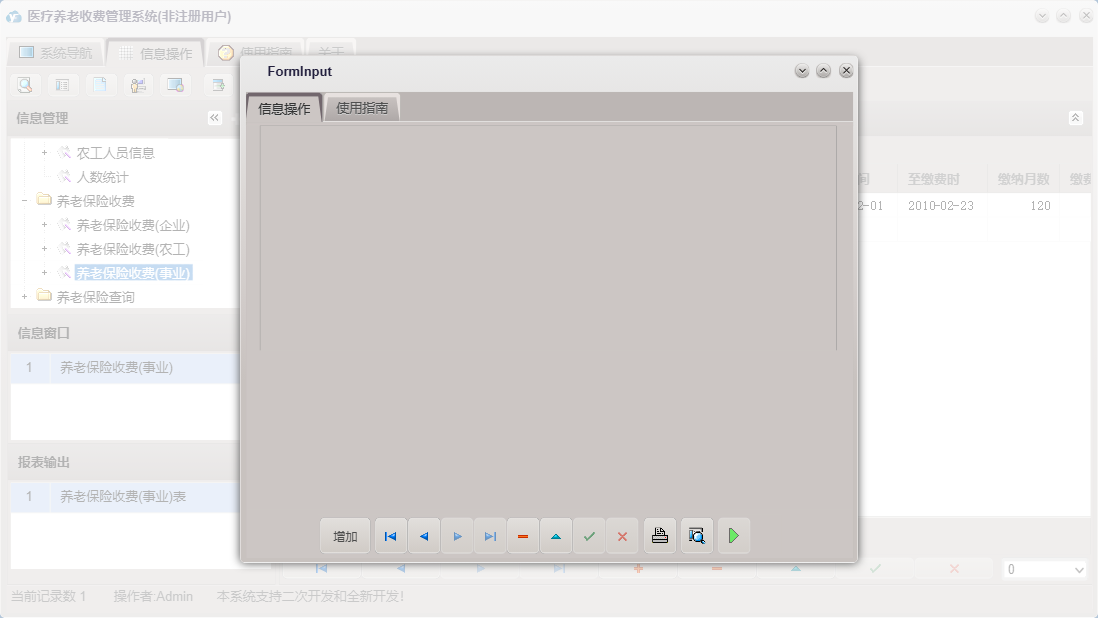Click the green play arrow icon in FormInput
The height and width of the screenshot is (618, 1098).
pos(734,536)
